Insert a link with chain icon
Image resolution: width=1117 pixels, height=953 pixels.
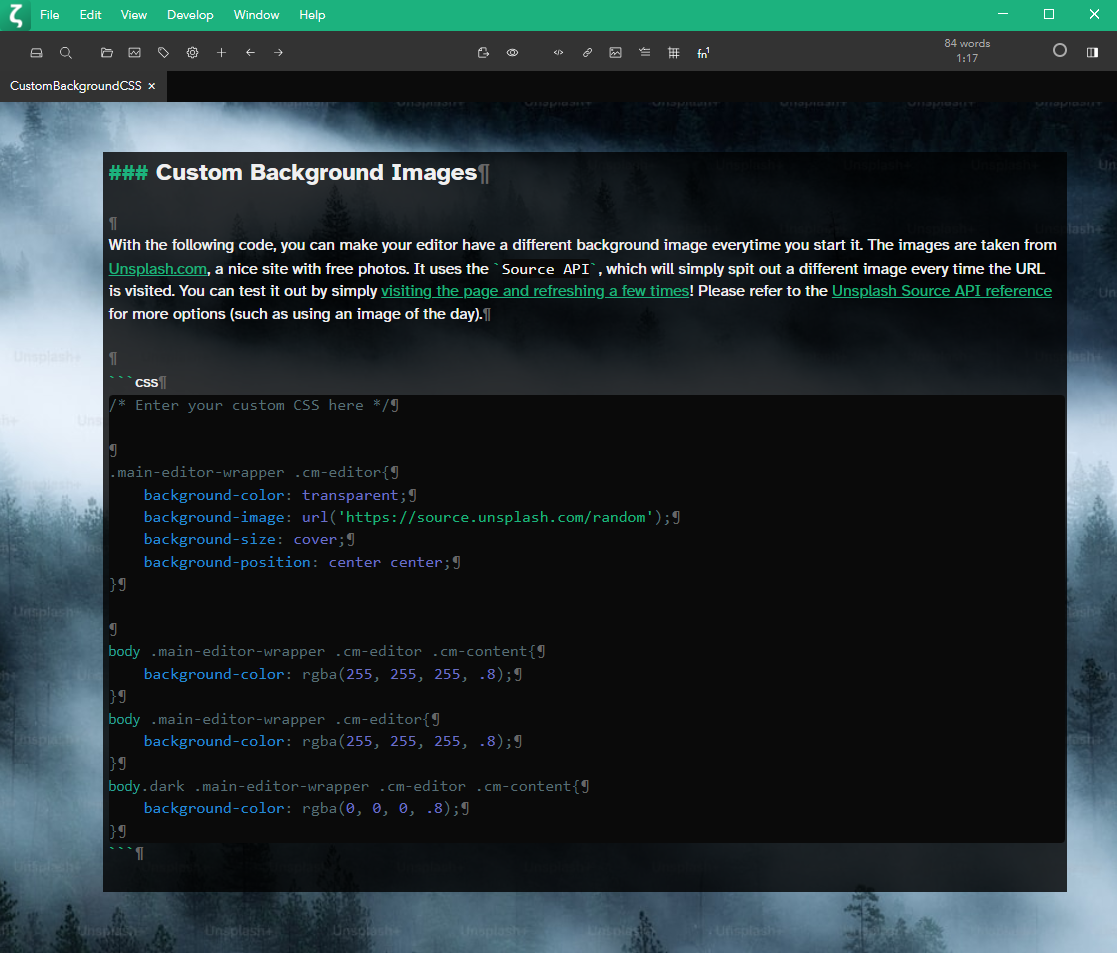[x=587, y=53]
